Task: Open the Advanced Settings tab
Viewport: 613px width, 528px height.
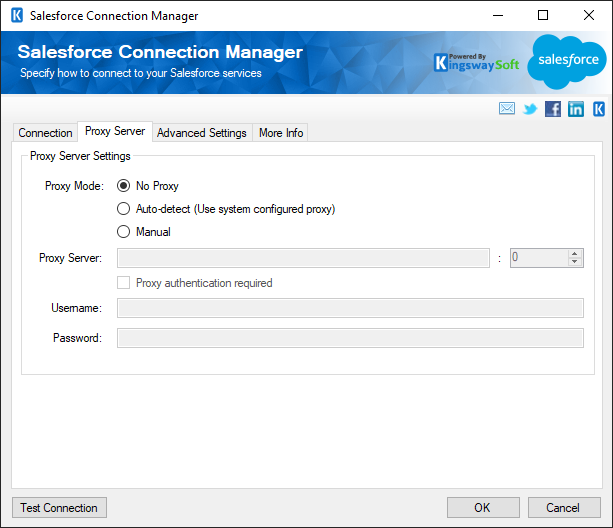Action: [202, 133]
